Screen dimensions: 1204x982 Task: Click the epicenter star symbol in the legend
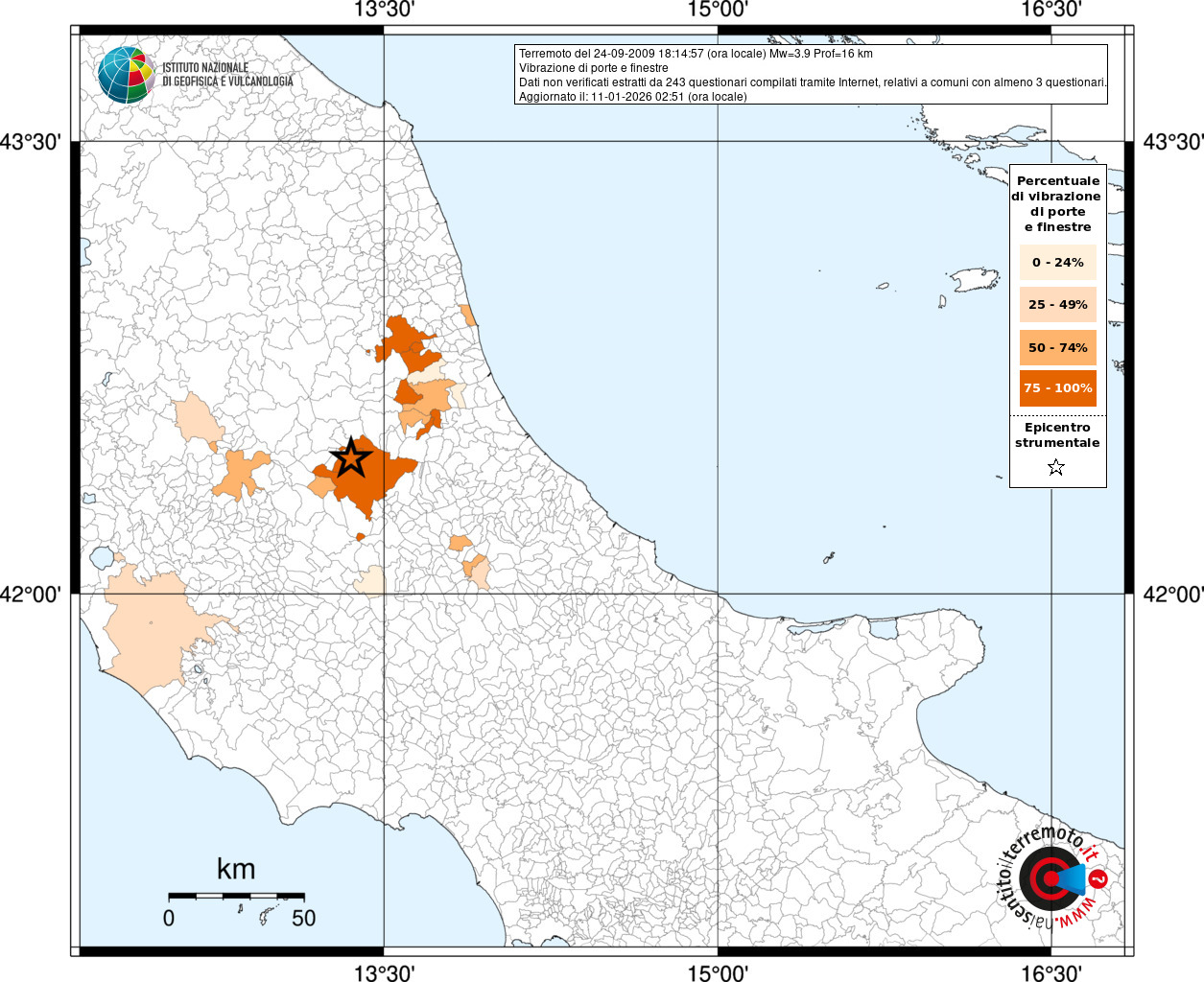[1056, 468]
